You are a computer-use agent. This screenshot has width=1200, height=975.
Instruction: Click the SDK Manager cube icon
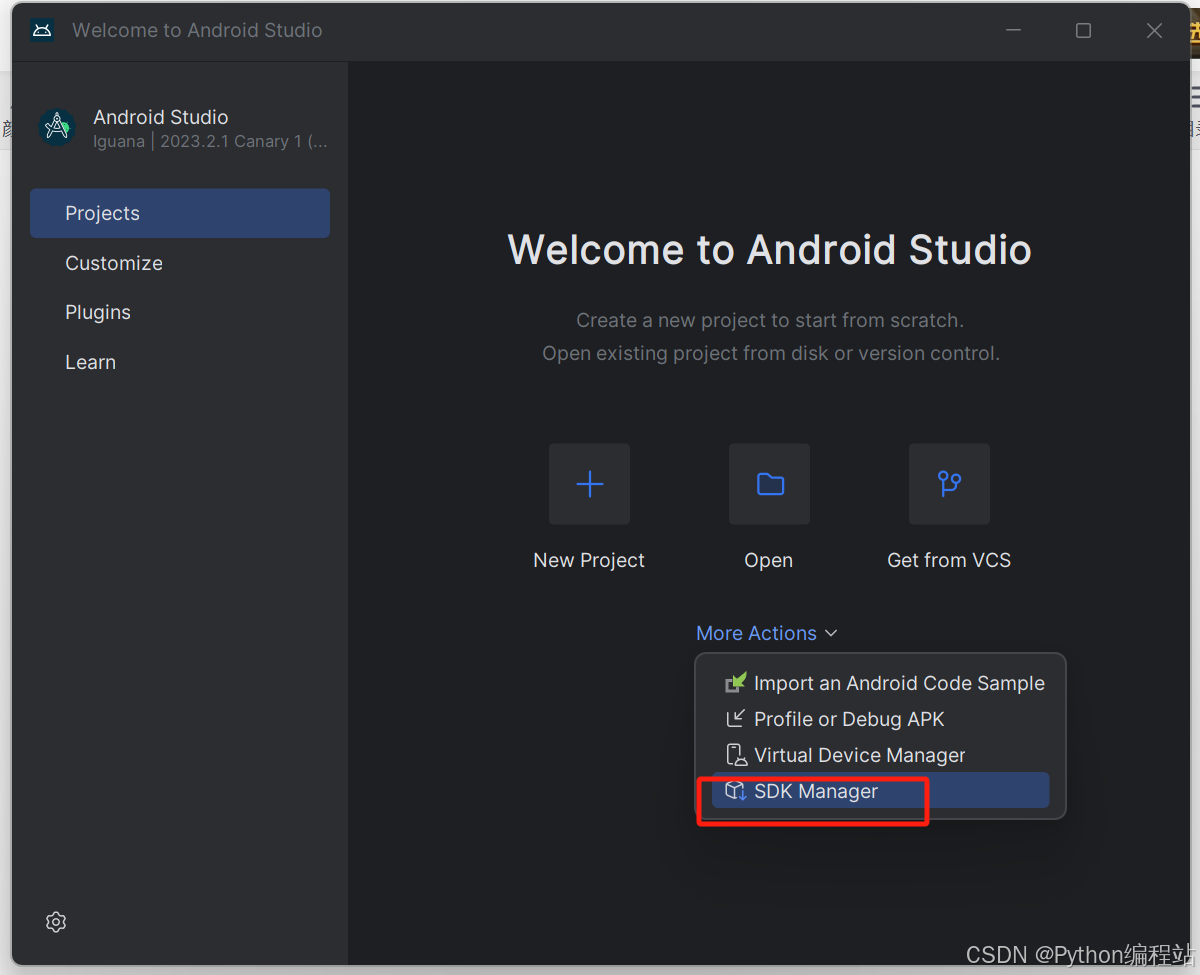click(x=736, y=791)
